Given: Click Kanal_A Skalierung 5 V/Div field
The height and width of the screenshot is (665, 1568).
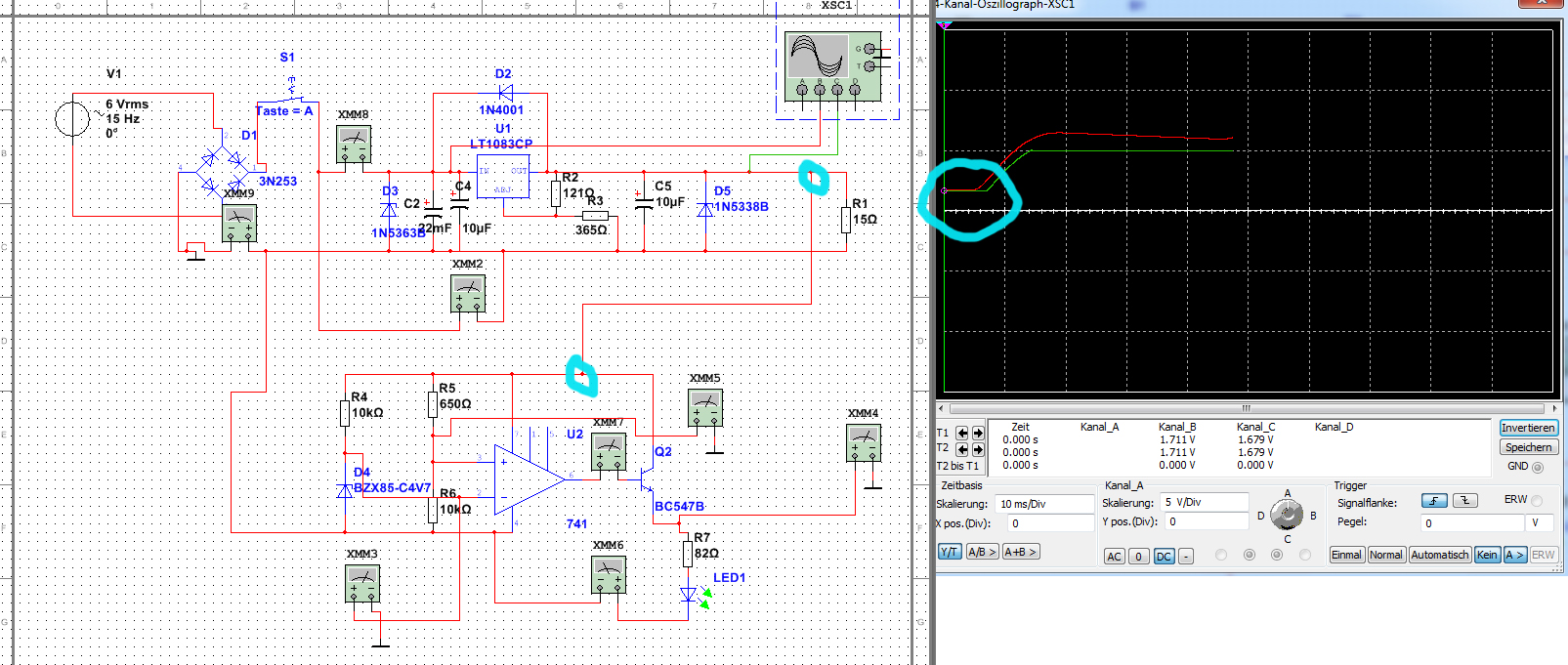Looking at the screenshot, I should 1205,502.
